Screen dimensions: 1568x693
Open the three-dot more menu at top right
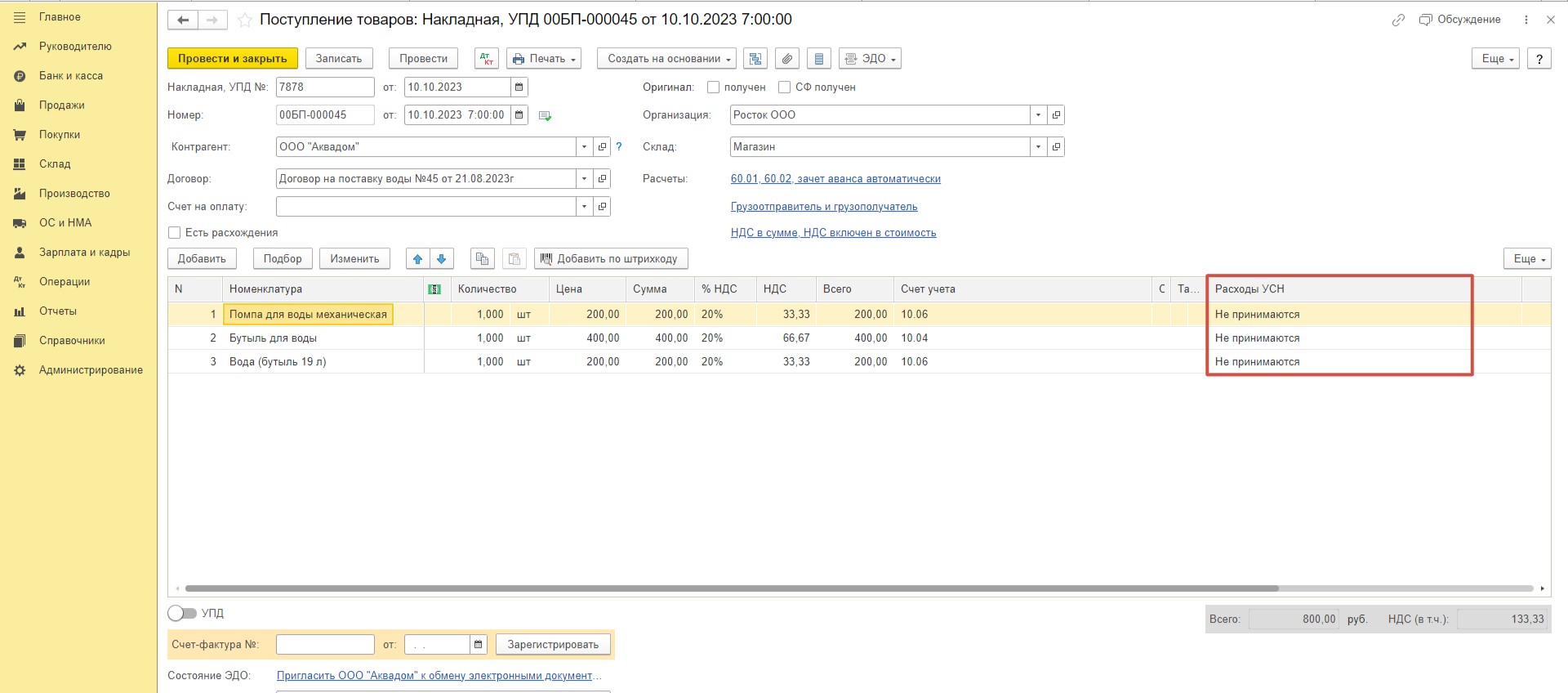click(x=1526, y=20)
